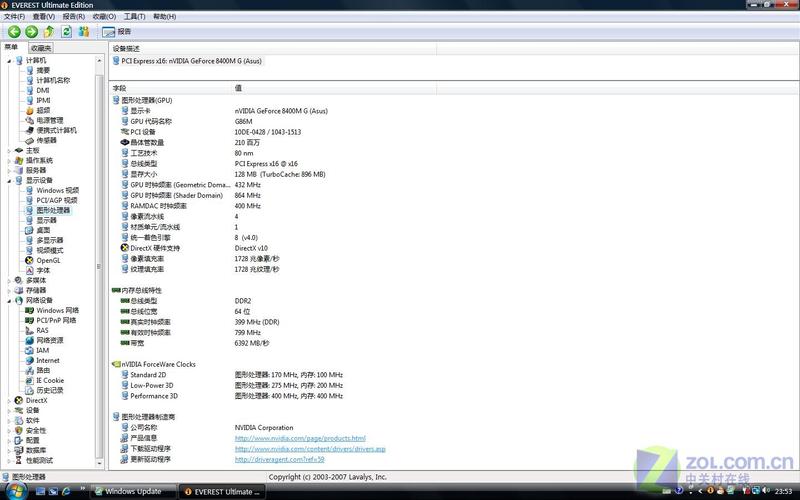Expand the 多媒体 tree node
The height and width of the screenshot is (500, 800).
click(9, 281)
